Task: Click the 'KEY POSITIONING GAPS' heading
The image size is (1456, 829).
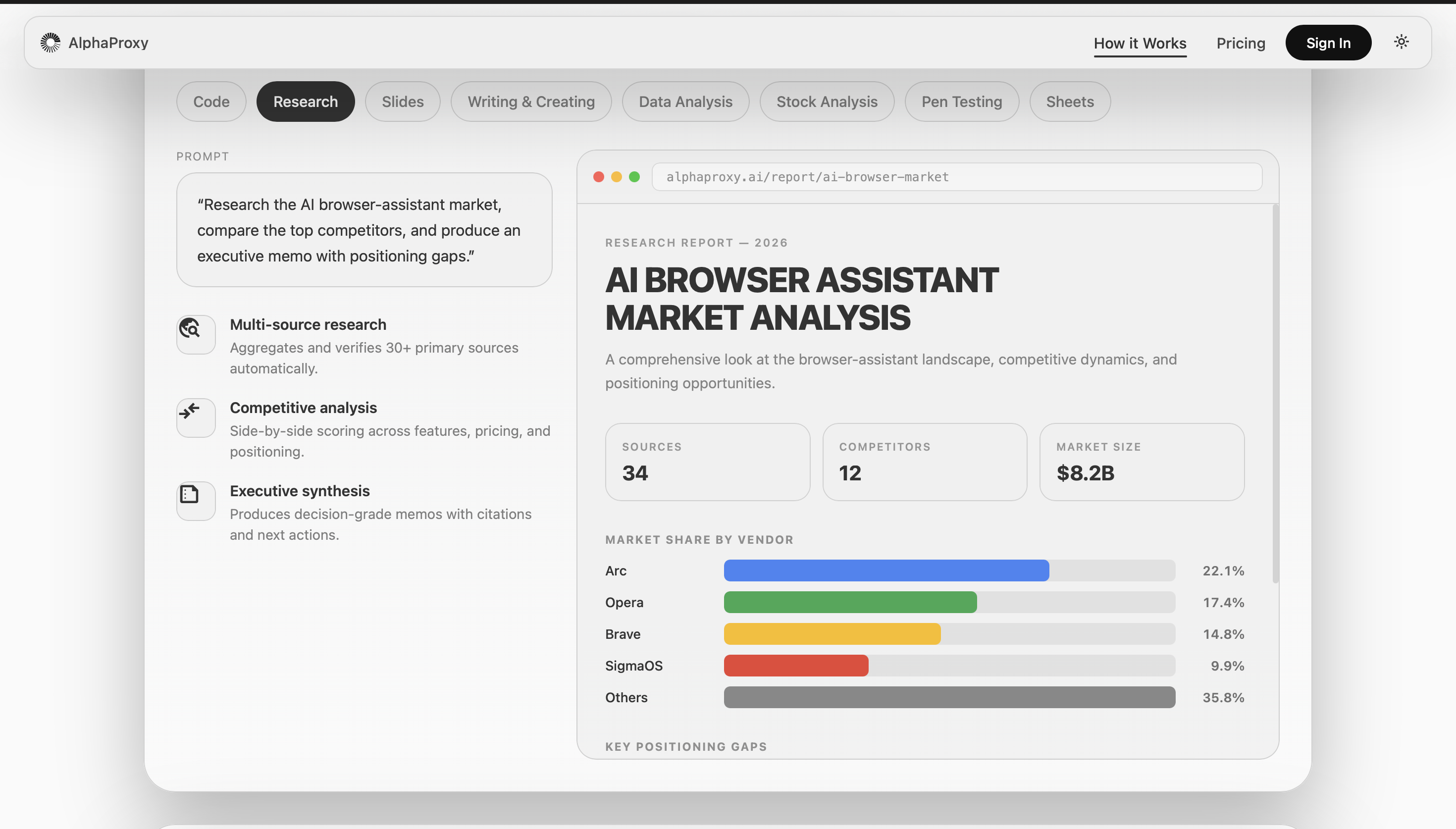Action: pos(686,746)
